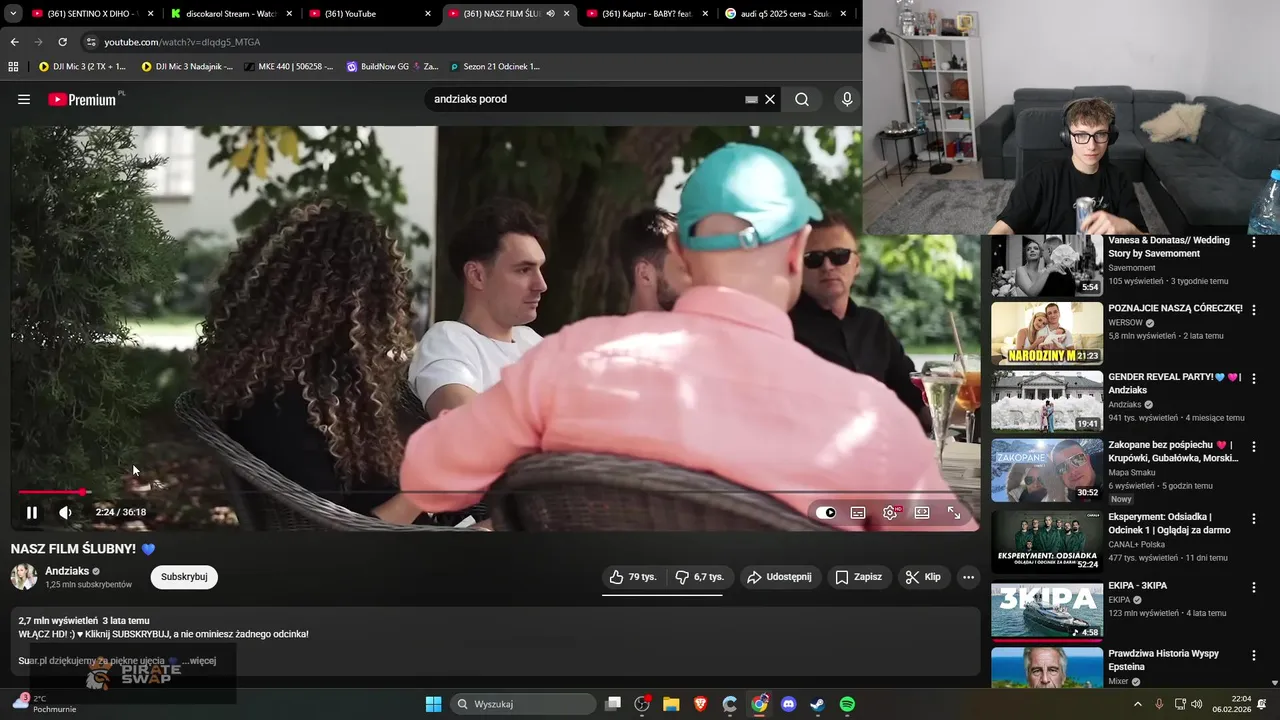Switch to audi q5 2025 cena tab

[x=785, y=14]
